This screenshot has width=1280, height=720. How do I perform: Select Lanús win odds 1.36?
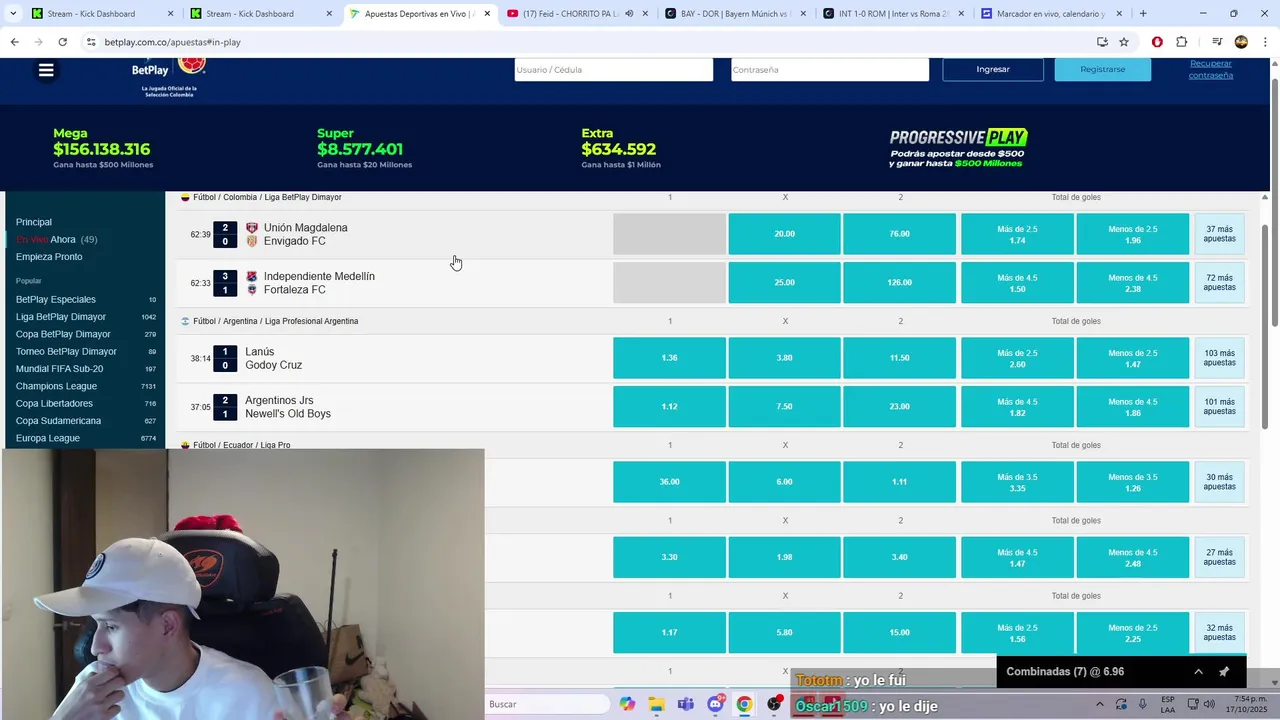pos(669,358)
